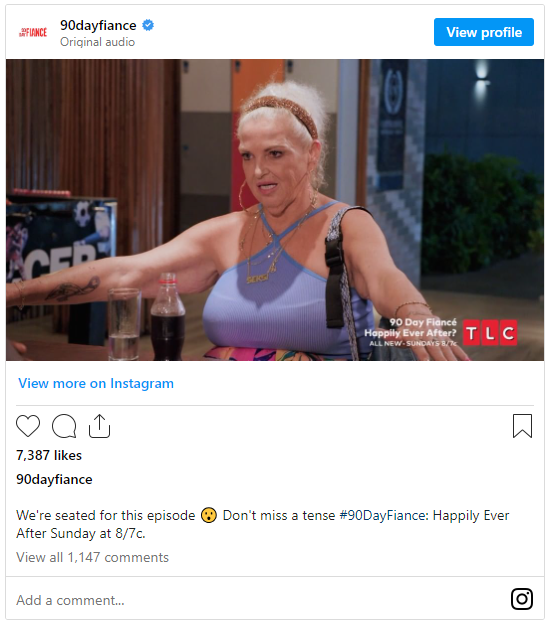Open the 90dayfiance username in the header
Viewport: 549px width, 622px height.
pyautogui.click(x=98, y=25)
